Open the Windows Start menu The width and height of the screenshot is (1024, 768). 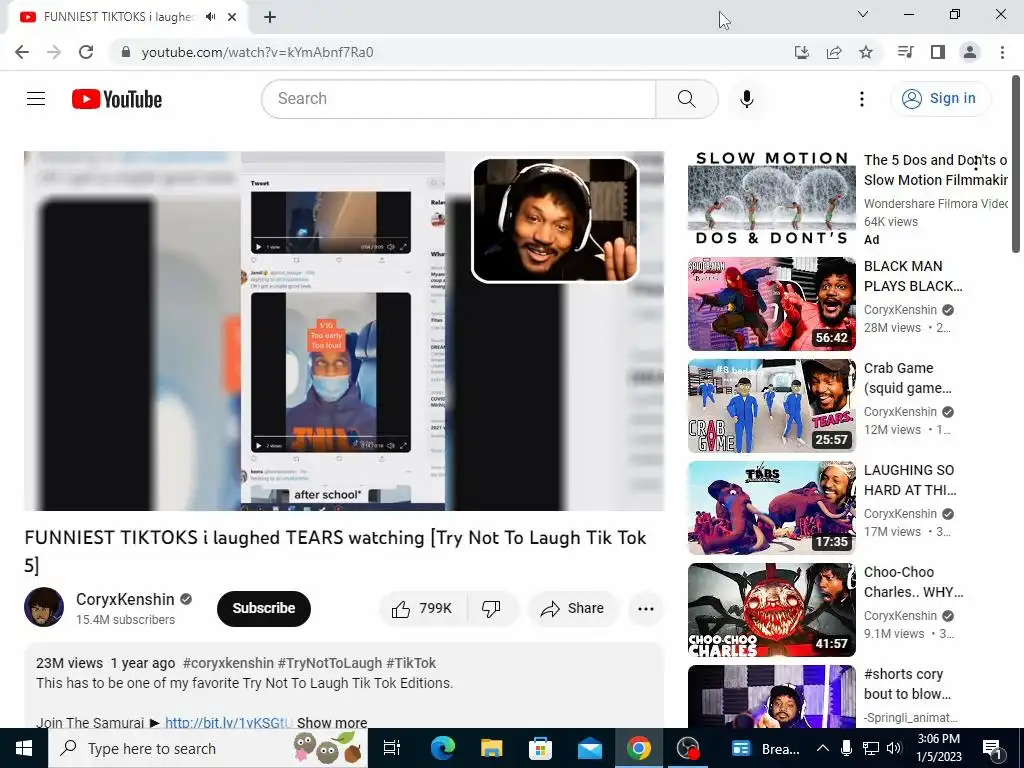coord(24,748)
